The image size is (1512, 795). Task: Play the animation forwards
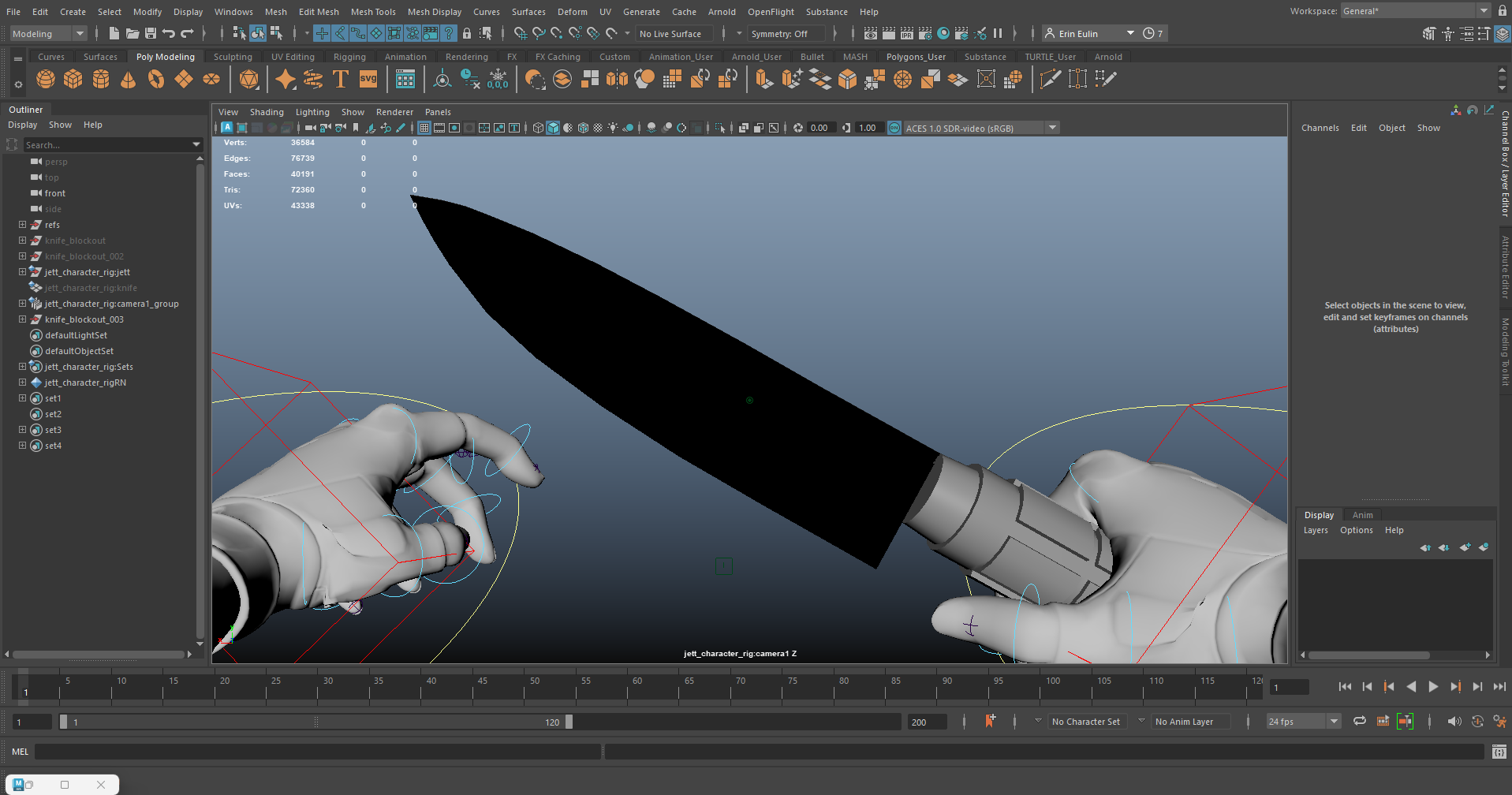1433,687
